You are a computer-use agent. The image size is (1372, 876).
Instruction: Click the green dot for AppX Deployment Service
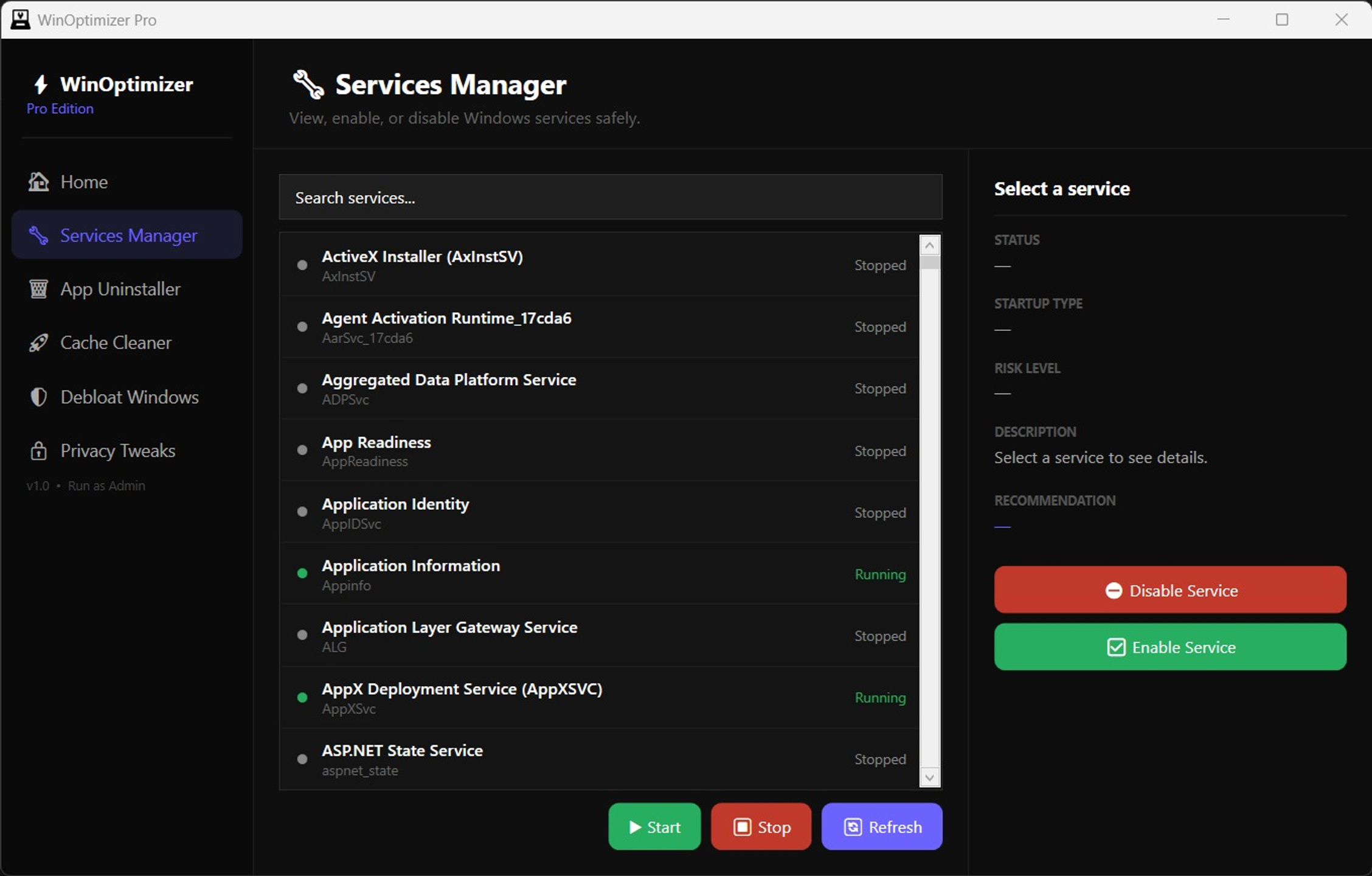(x=302, y=697)
